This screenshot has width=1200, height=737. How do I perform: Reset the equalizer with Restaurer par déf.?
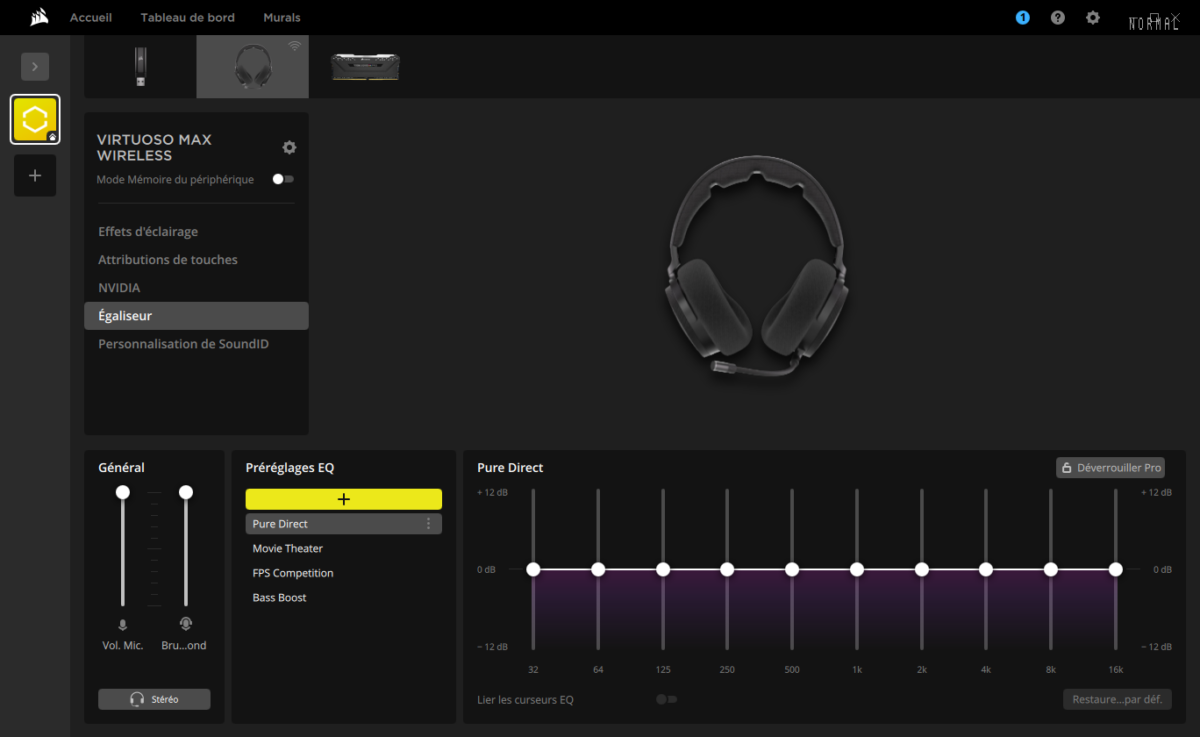[x=1116, y=699]
